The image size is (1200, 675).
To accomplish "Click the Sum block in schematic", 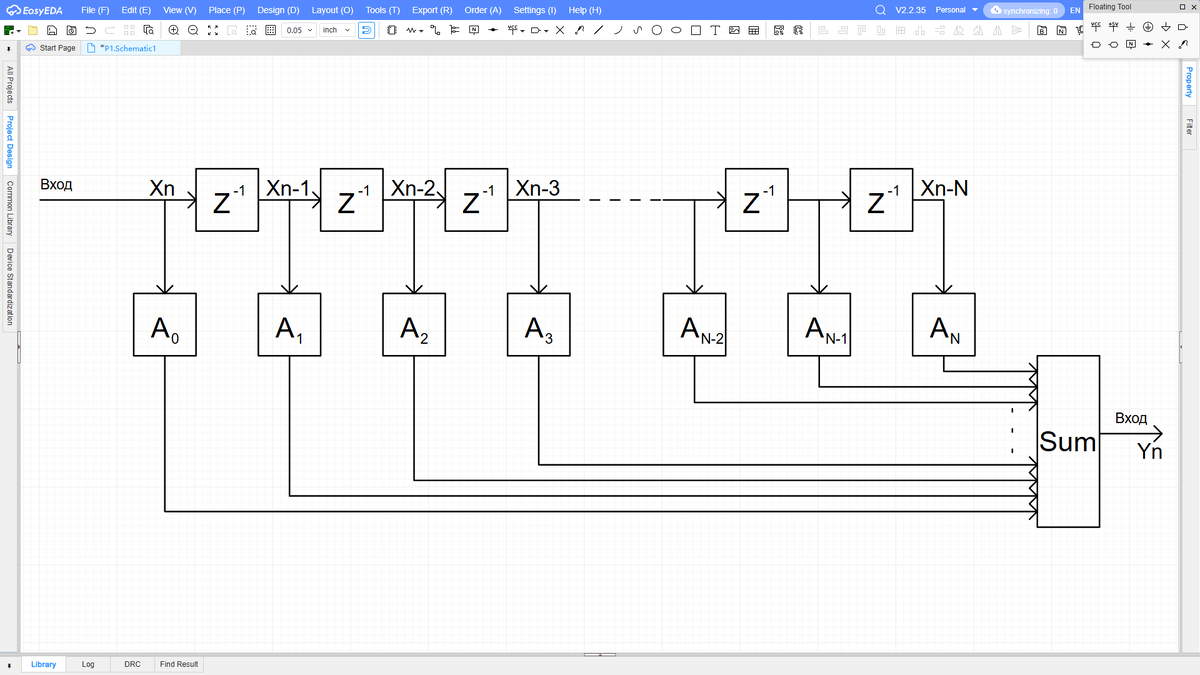I will click(1068, 441).
